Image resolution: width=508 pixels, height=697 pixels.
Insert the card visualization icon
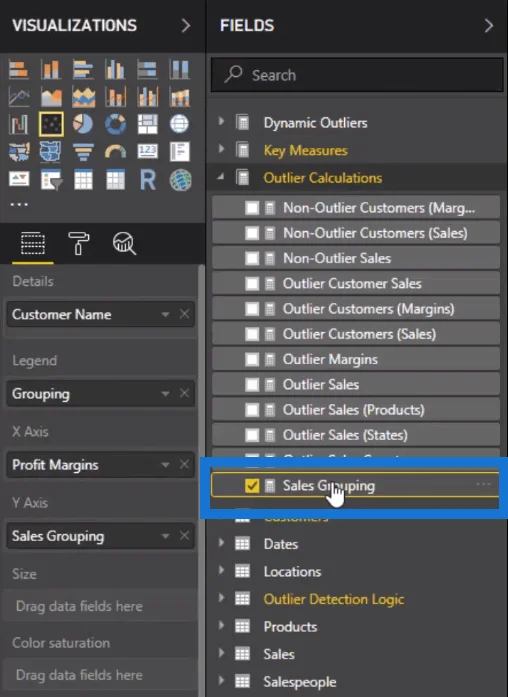pos(148,152)
